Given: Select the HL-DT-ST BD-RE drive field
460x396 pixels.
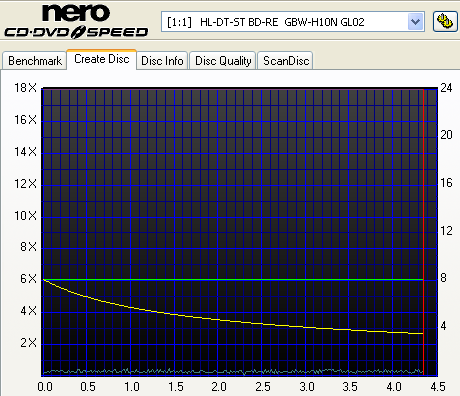Looking at the screenshot, I should (x=293, y=22).
